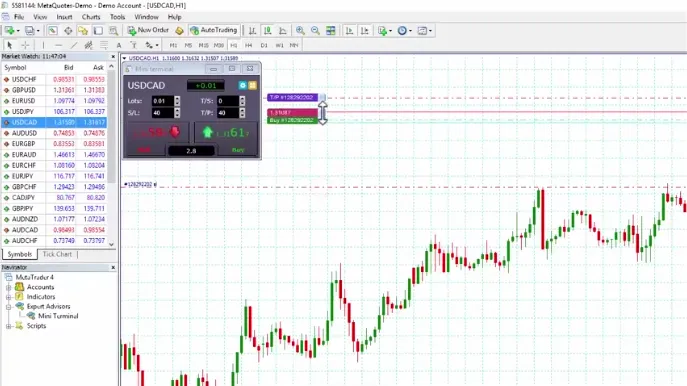Open the New Order window

[148, 30]
